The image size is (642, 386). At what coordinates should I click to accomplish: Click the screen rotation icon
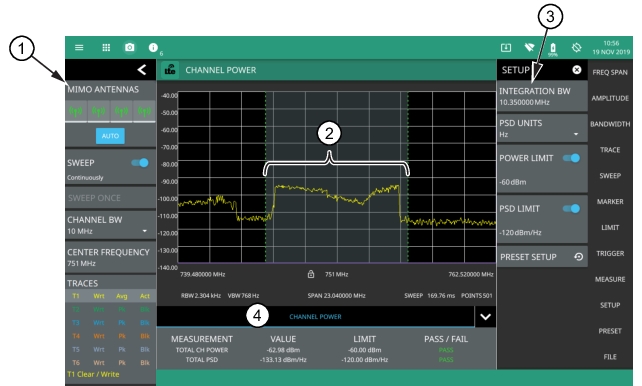576,48
